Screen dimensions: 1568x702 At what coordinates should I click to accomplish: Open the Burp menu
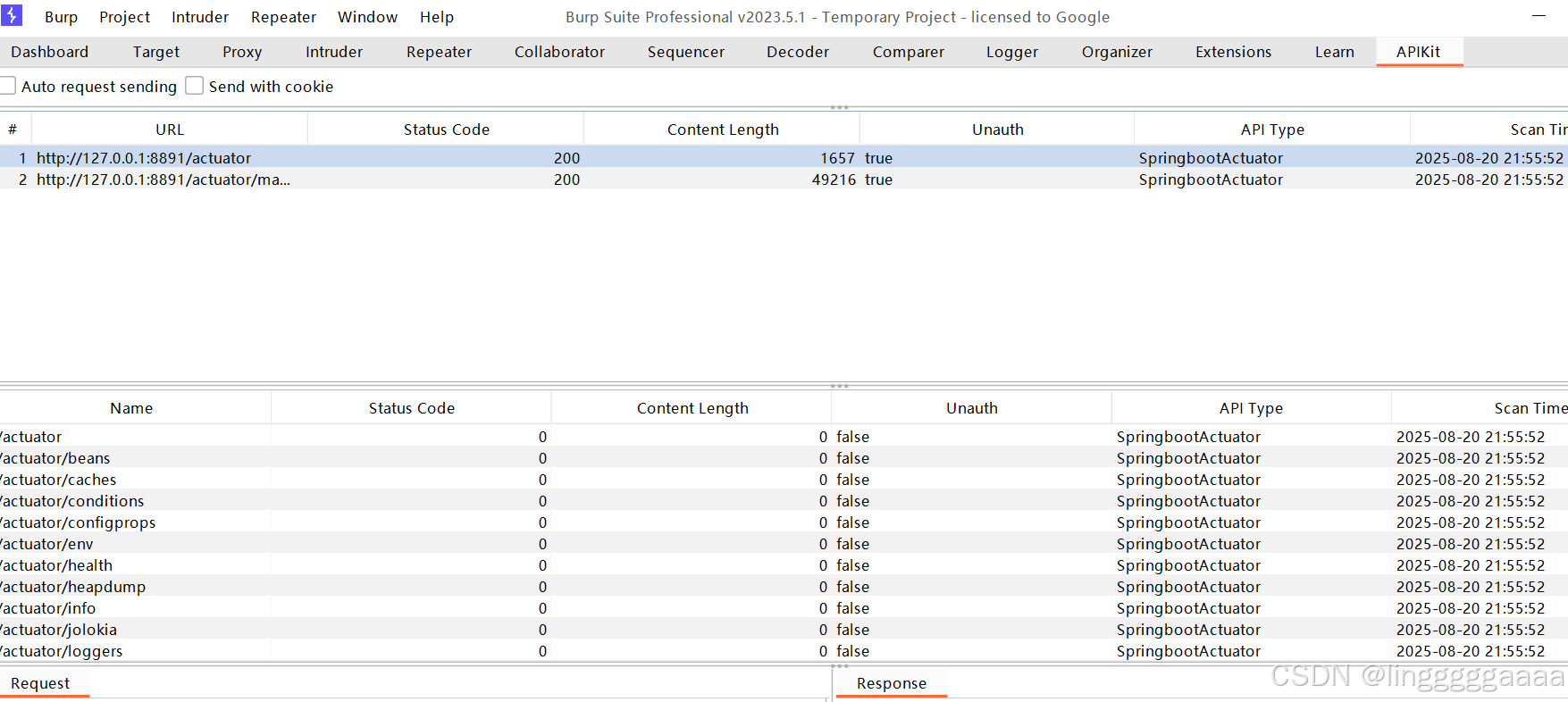tap(61, 17)
